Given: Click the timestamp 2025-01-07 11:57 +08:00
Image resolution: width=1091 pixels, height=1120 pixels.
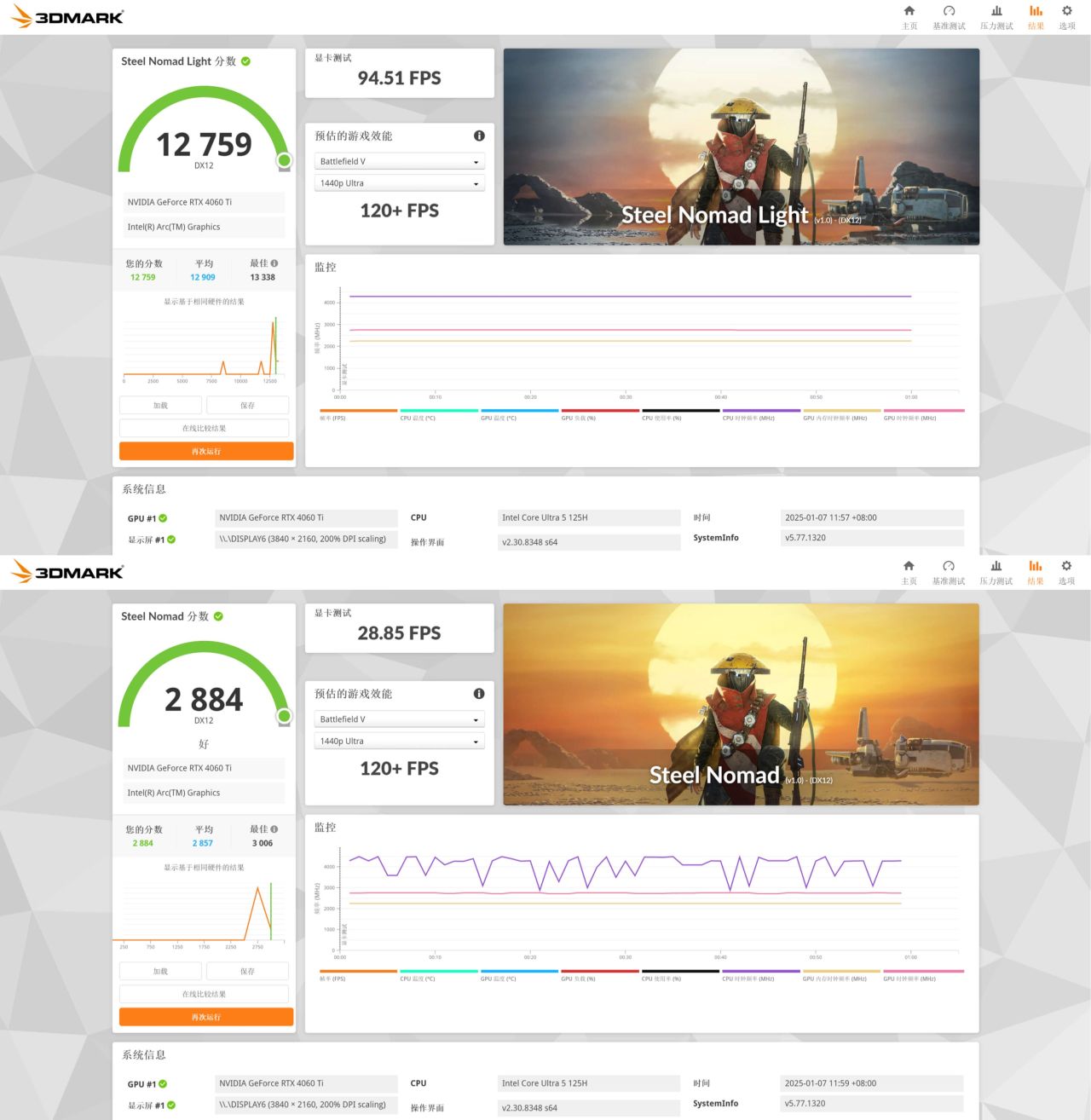Looking at the screenshot, I should (831, 518).
